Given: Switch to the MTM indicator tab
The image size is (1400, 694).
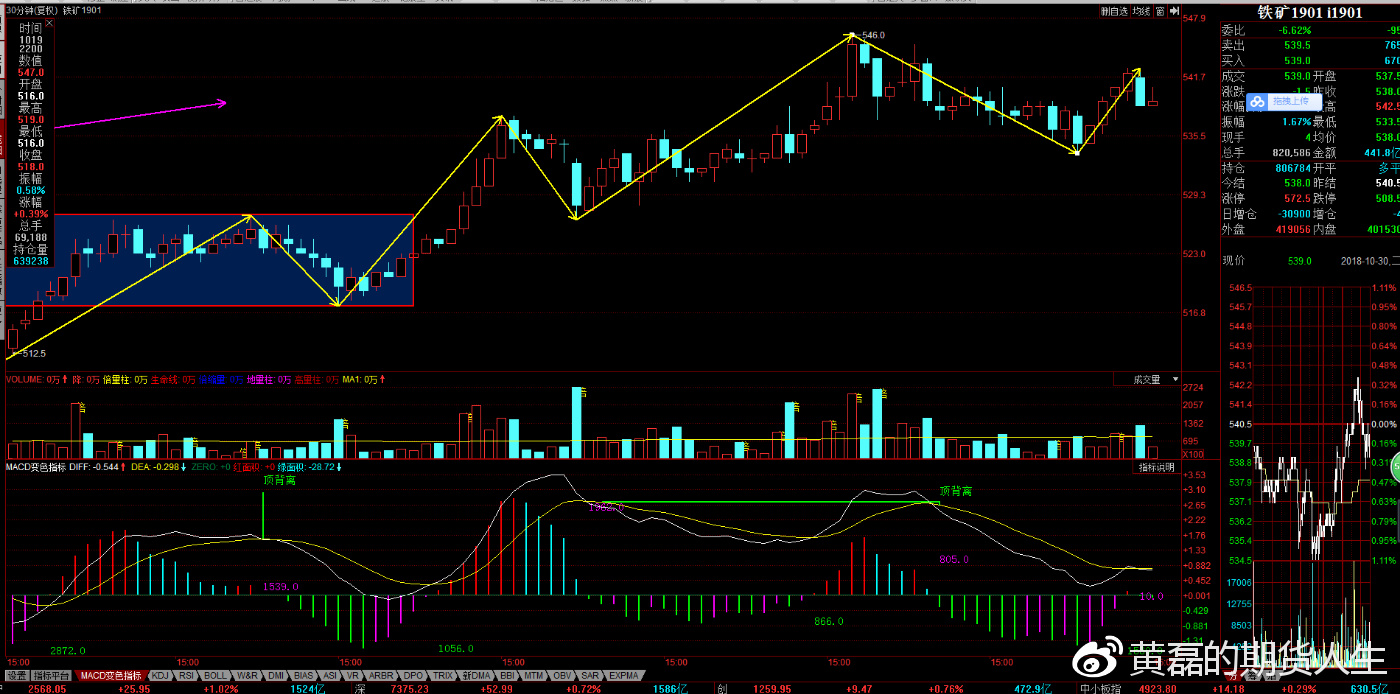Looking at the screenshot, I should click(x=535, y=675).
